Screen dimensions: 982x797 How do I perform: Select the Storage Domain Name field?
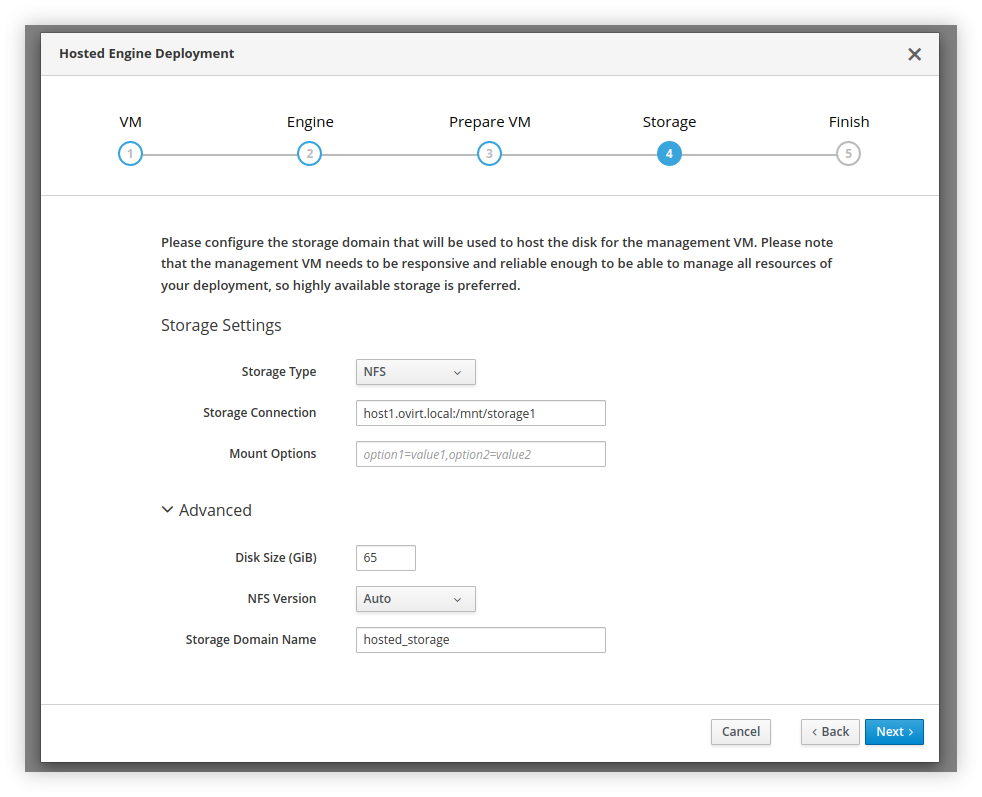point(480,640)
